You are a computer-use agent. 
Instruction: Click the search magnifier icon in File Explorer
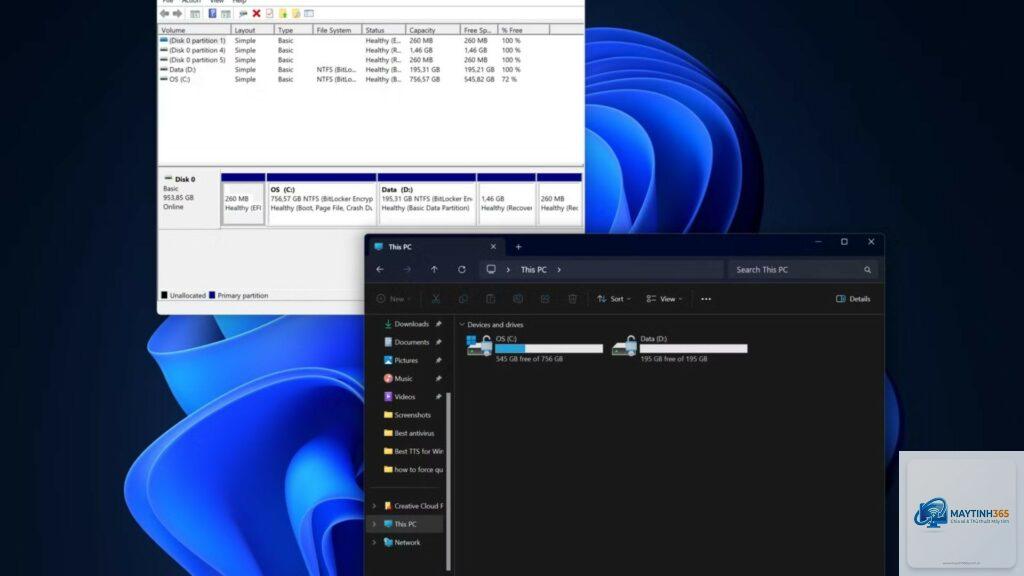[x=867, y=270]
